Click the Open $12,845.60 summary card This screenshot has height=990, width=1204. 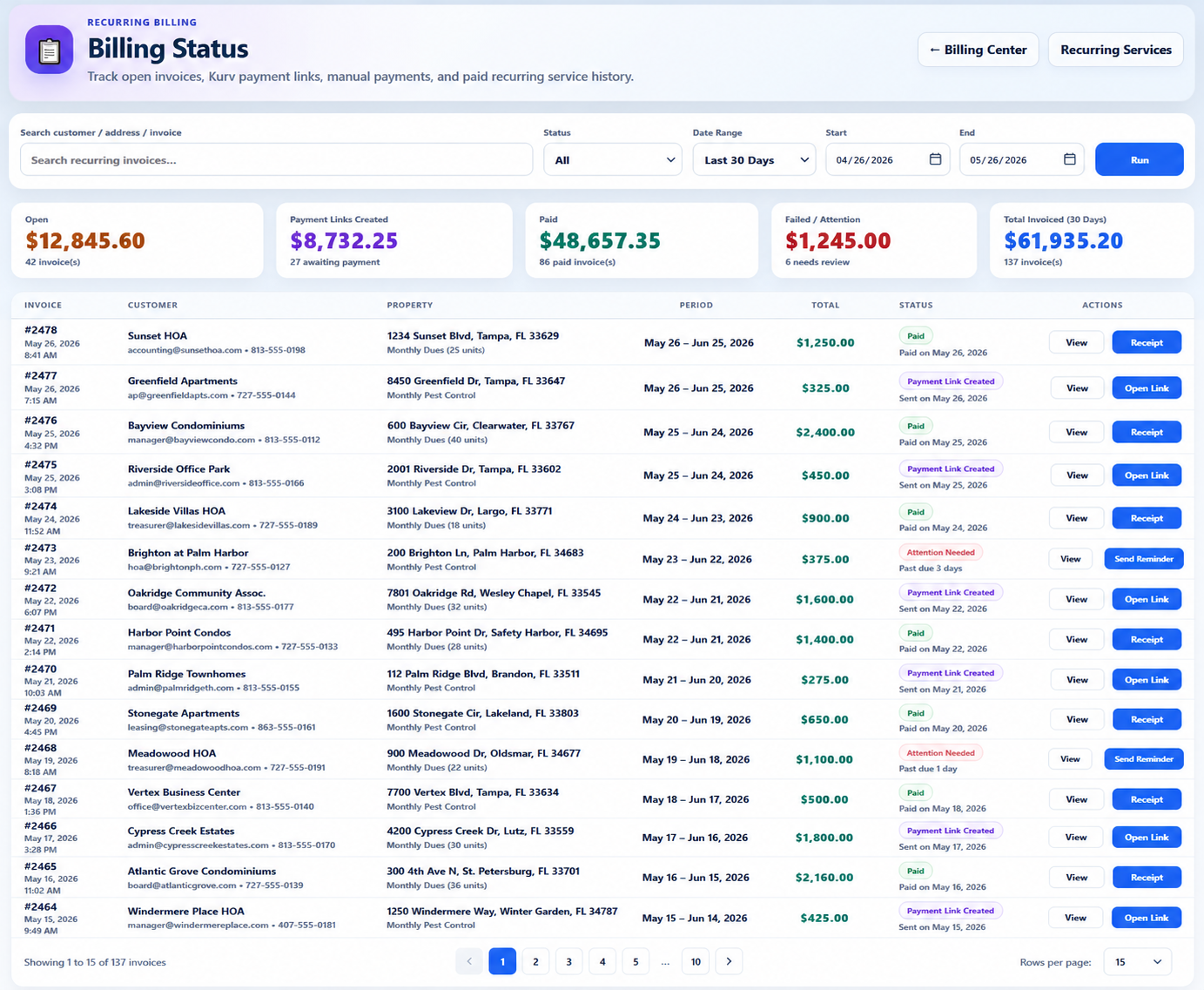pyautogui.click(x=137, y=240)
